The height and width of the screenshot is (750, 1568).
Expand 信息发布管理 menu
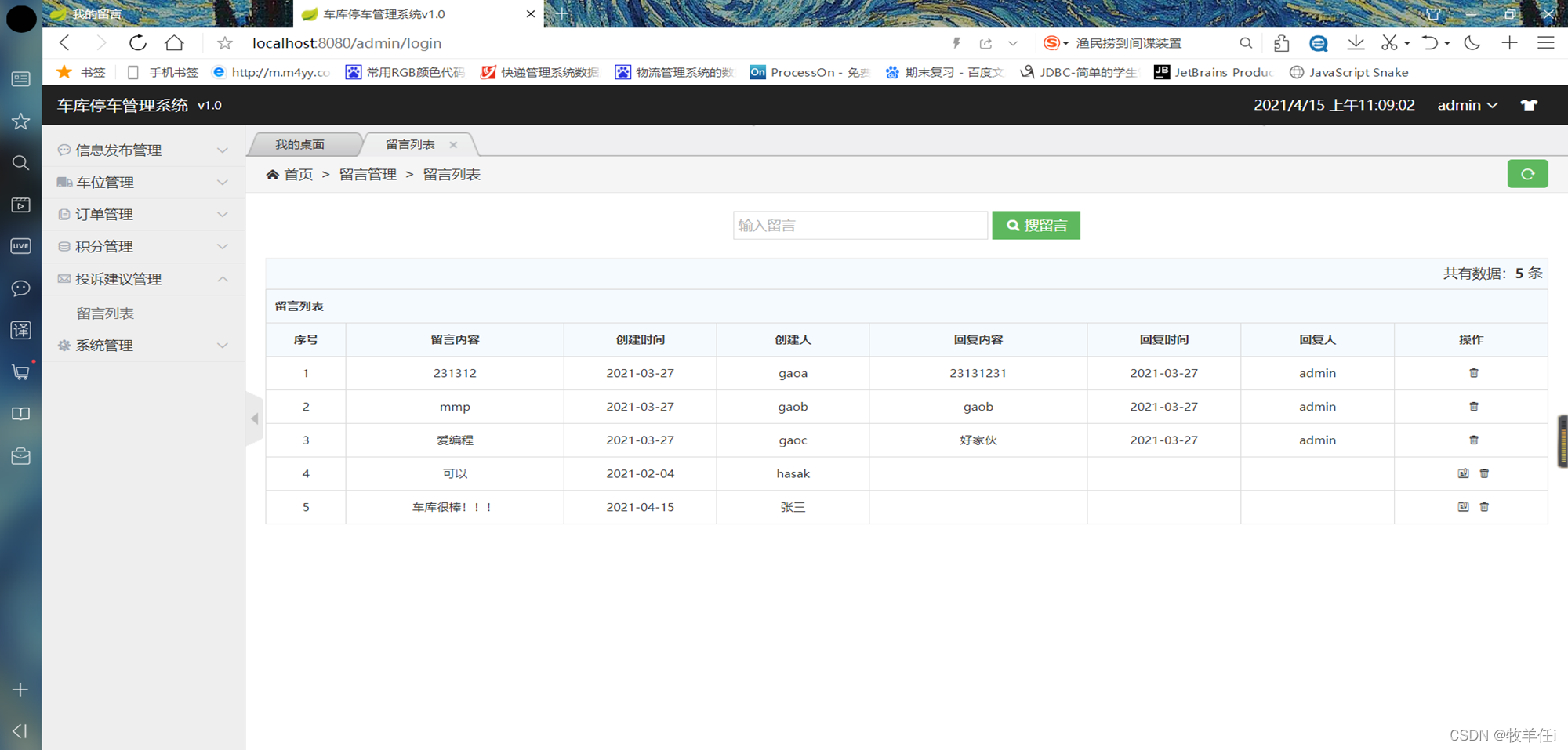coord(143,150)
